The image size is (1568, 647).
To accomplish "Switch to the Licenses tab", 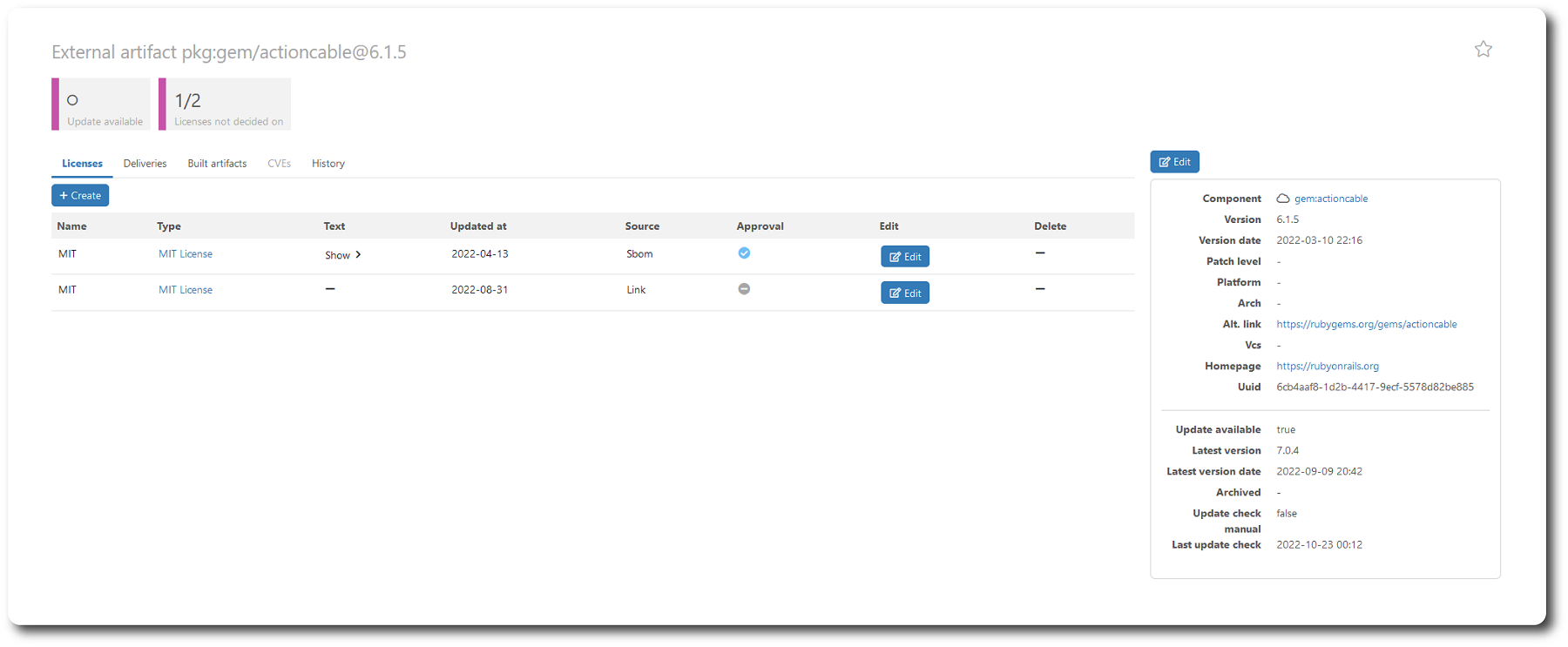I will click(x=82, y=164).
